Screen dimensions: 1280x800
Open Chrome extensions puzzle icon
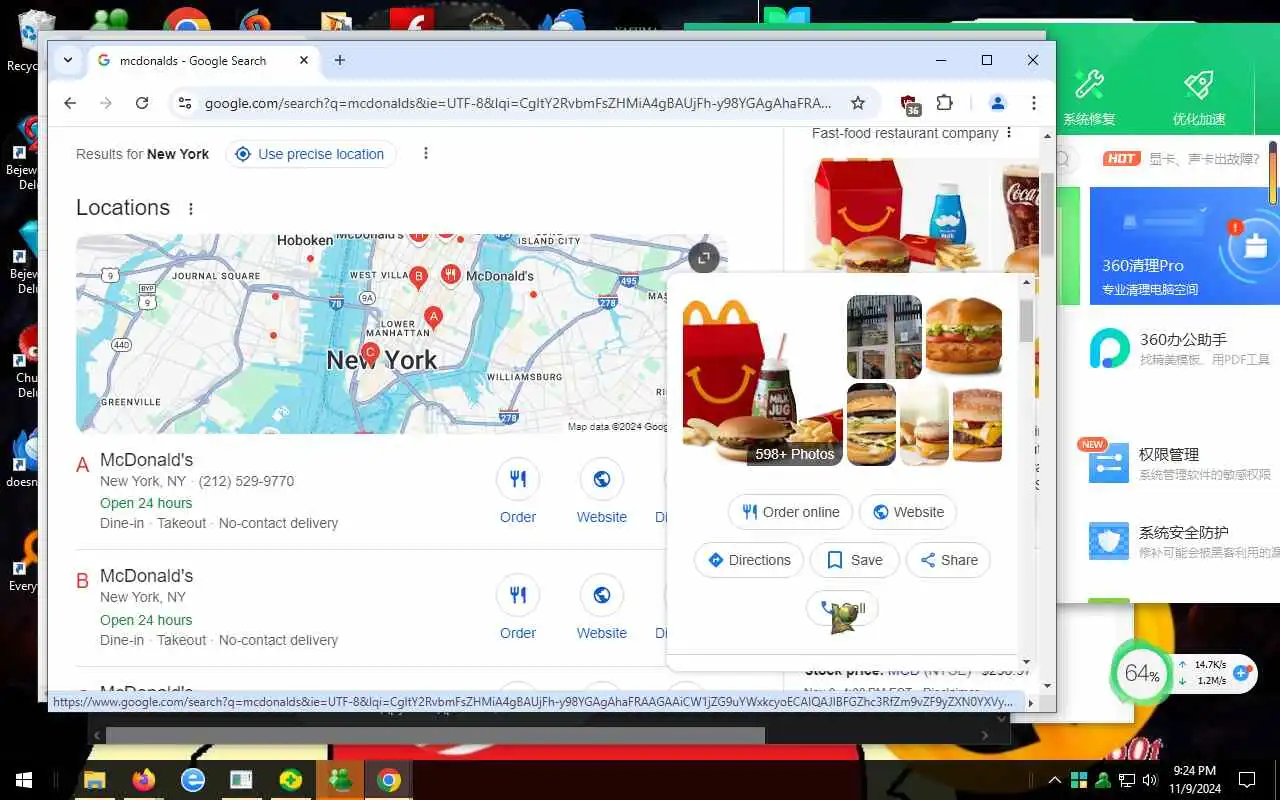944,103
